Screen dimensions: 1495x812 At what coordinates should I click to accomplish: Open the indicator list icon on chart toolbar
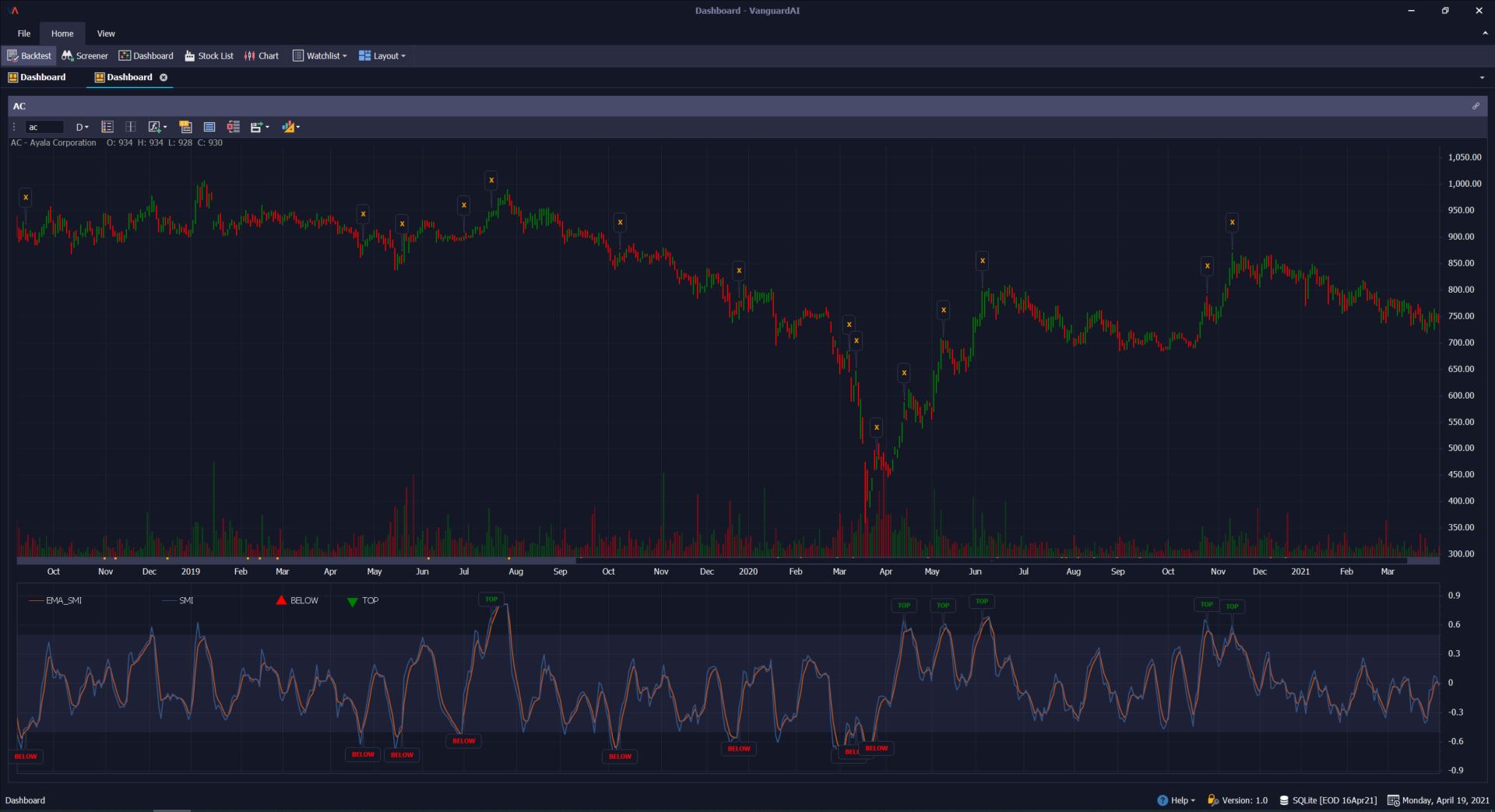(x=107, y=126)
